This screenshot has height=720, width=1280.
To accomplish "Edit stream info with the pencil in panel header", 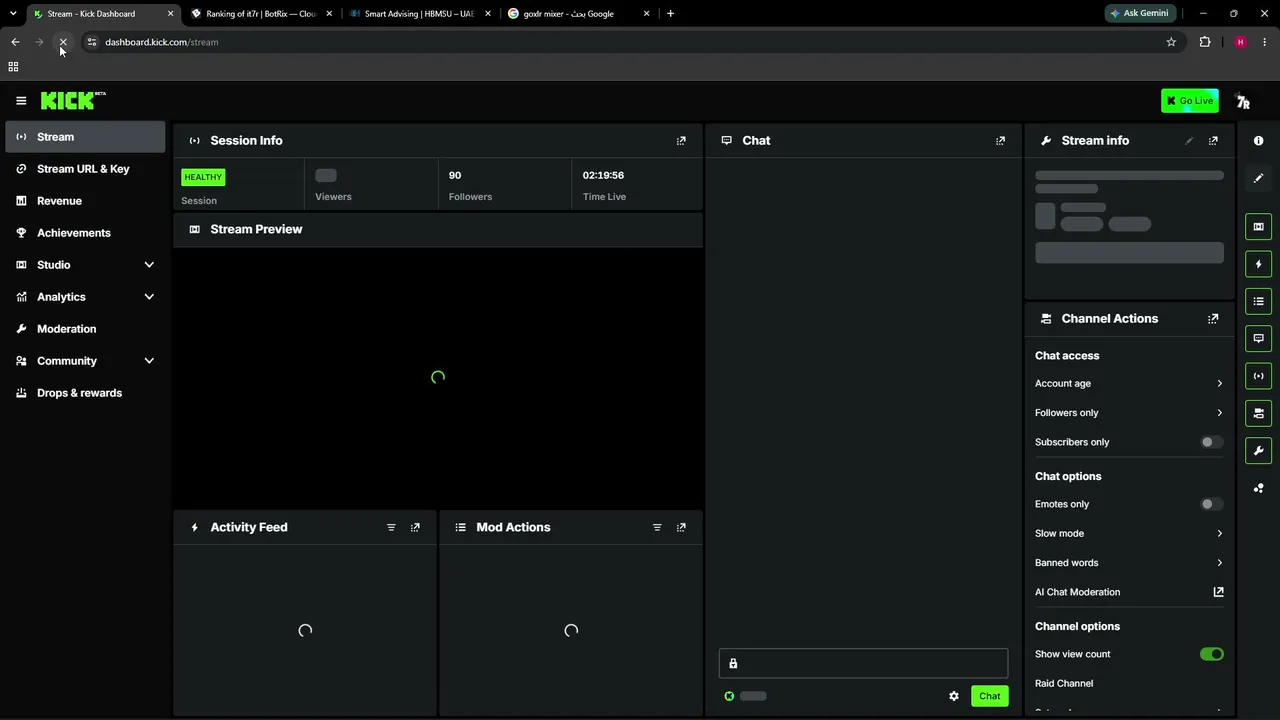I will (x=1189, y=141).
